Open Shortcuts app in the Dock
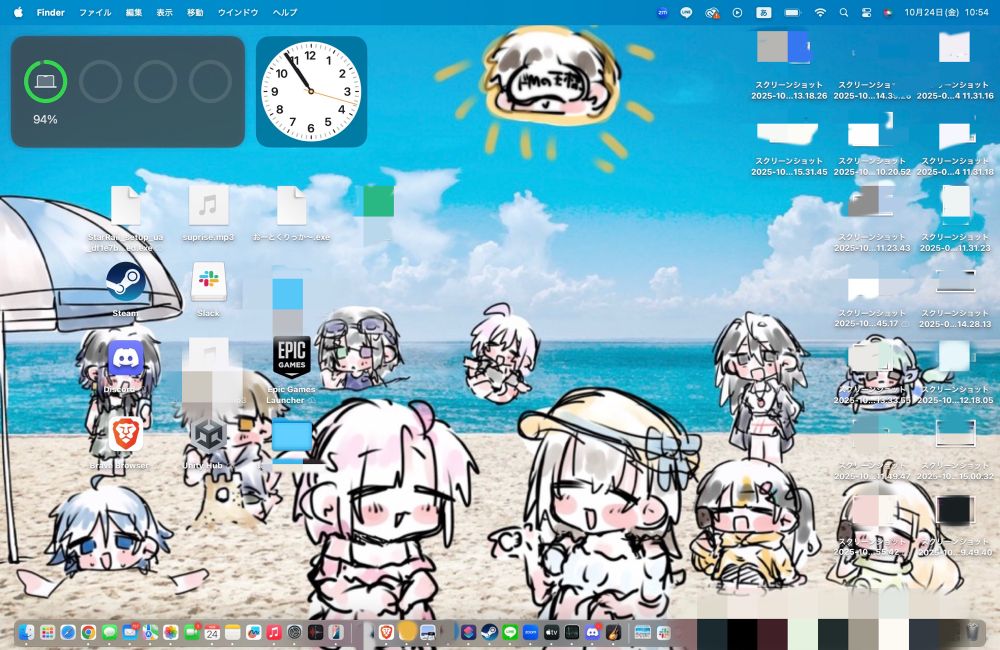Image resolution: width=1000 pixels, height=650 pixels. 468,632
